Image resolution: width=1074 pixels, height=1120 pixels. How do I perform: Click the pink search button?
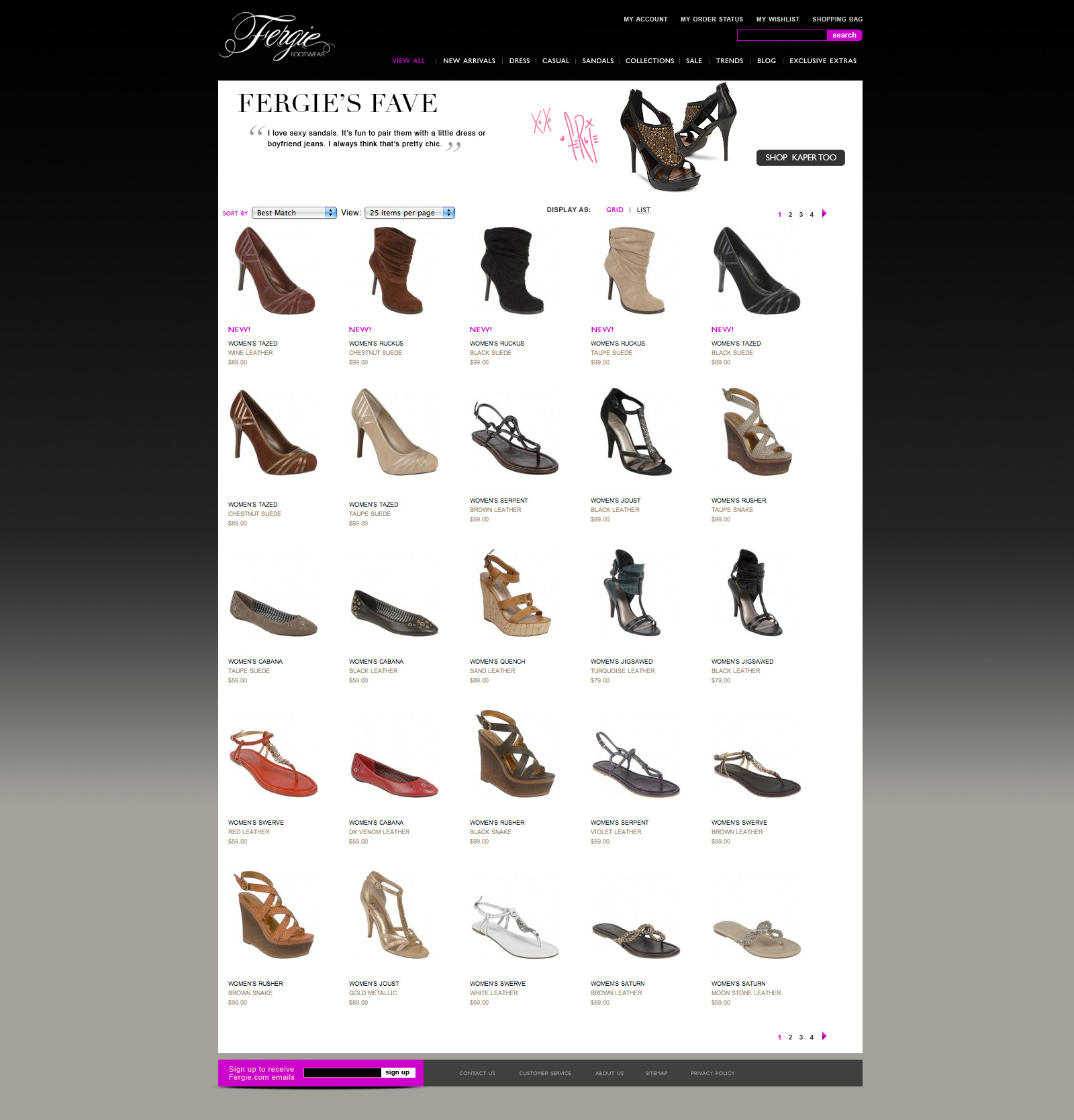point(844,36)
